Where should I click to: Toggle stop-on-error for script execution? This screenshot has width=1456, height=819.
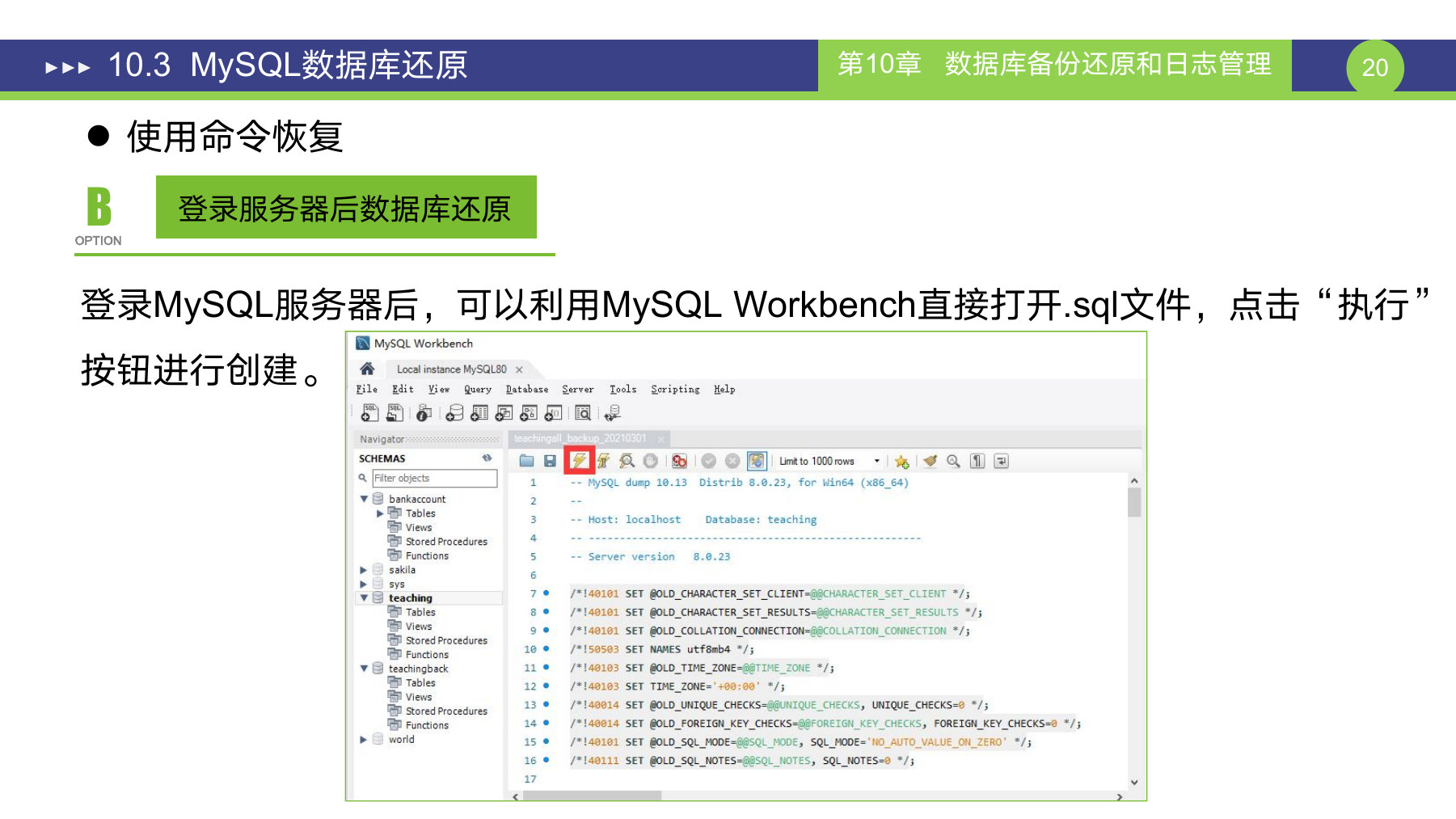679,461
